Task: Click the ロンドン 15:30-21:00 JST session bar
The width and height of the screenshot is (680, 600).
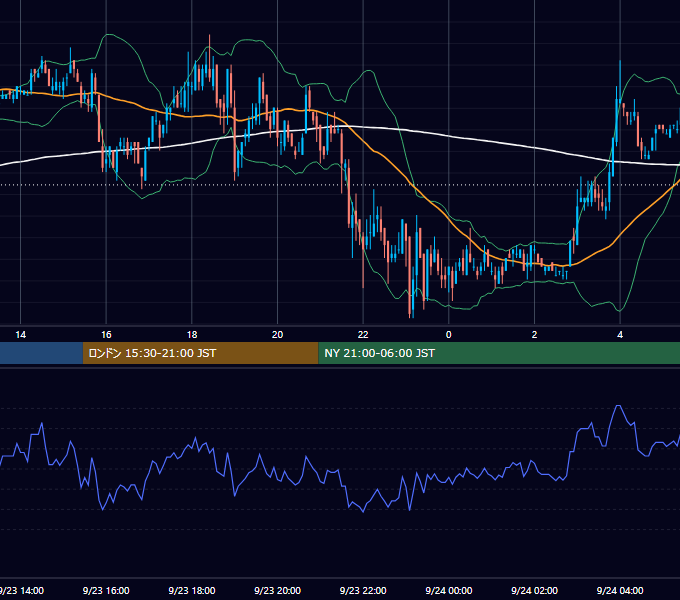Action: 200,353
